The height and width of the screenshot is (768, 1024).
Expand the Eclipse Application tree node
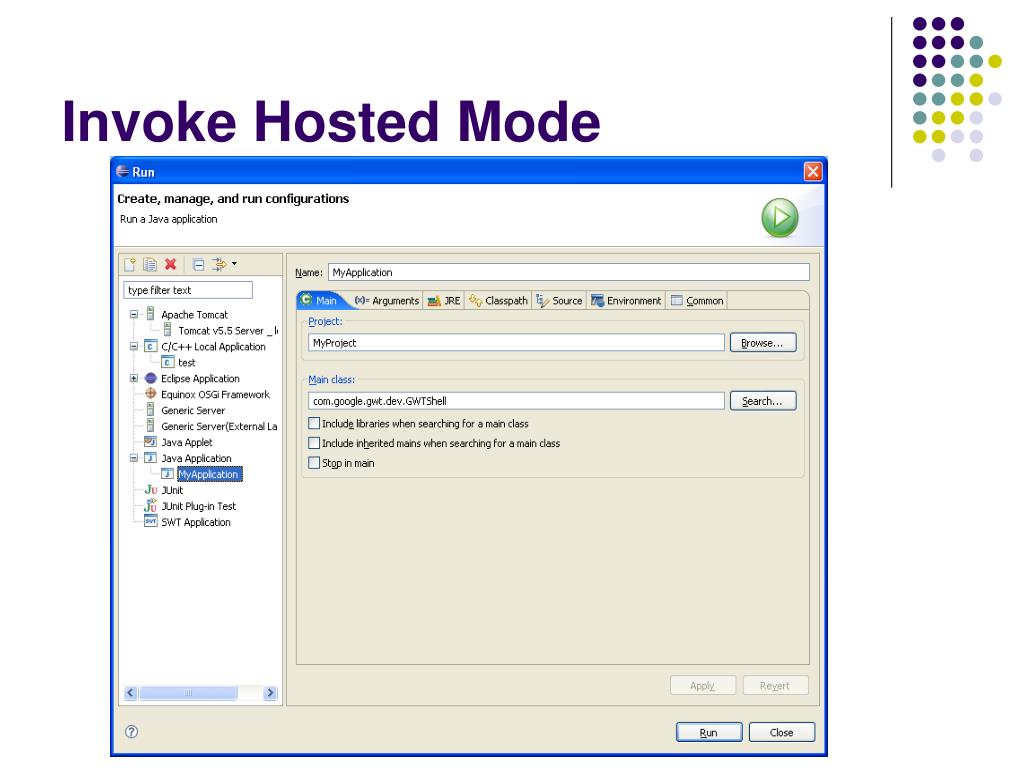(134, 378)
